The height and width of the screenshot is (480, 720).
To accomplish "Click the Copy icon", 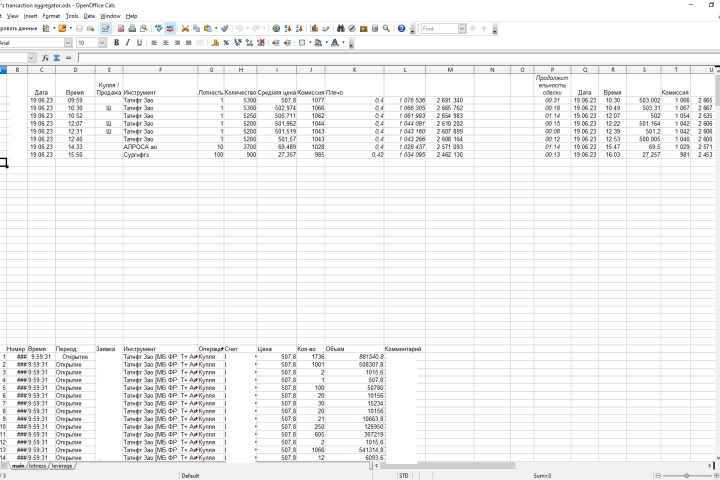I will pyautogui.click(x=197, y=28).
